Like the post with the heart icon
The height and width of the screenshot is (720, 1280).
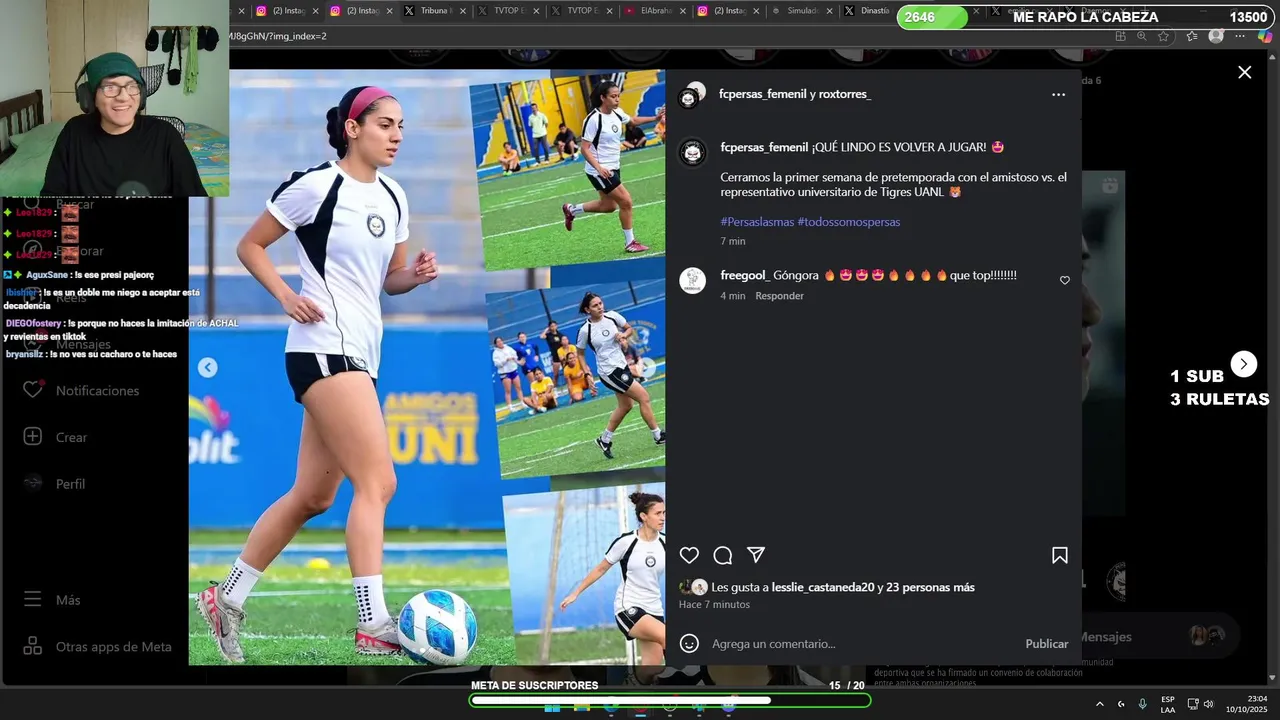coord(689,555)
